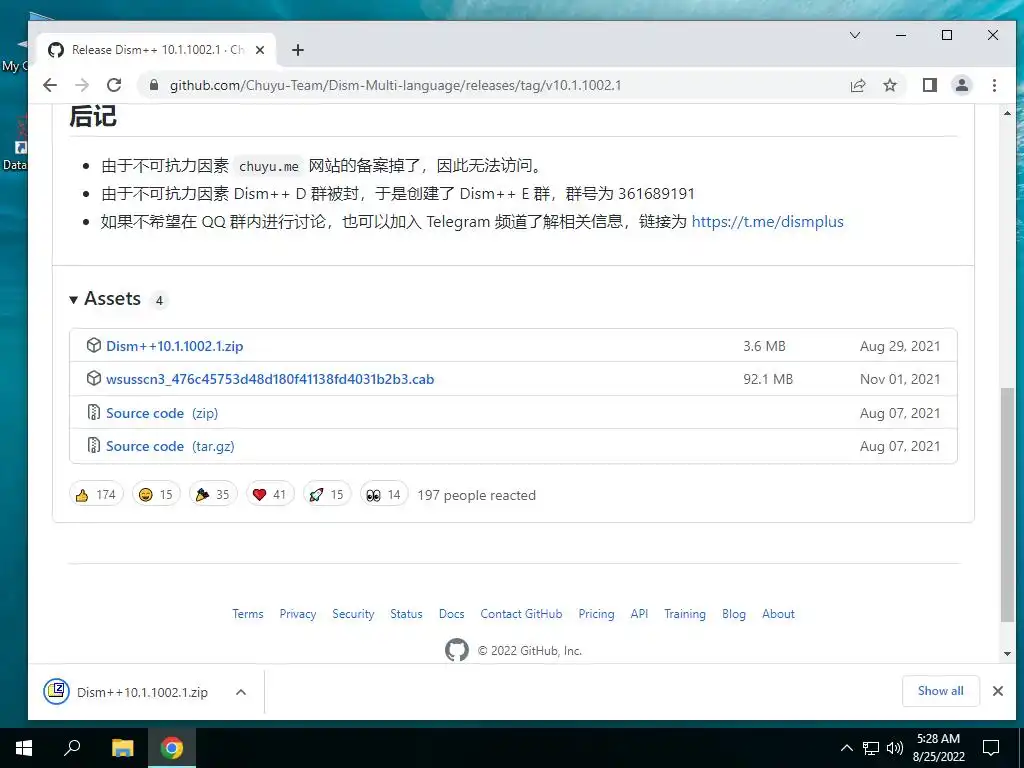The width and height of the screenshot is (1024, 768).
Task: Open the Blog footer link
Action: click(x=734, y=614)
